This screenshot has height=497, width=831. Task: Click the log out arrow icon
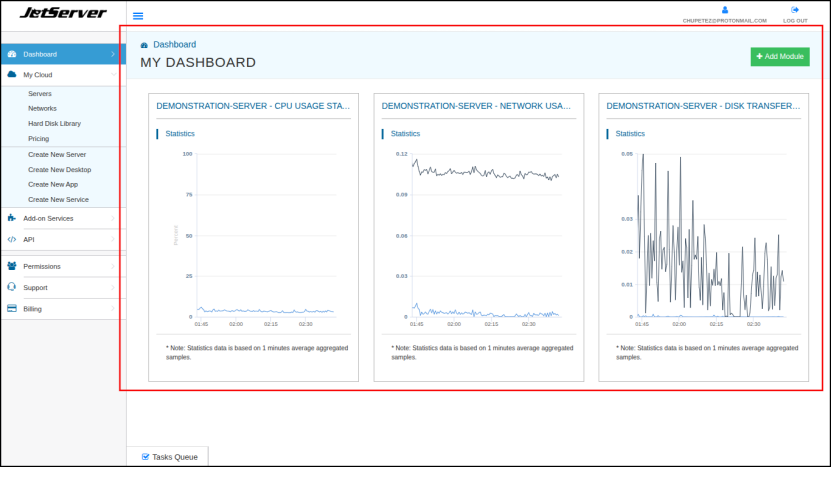(x=795, y=10)
